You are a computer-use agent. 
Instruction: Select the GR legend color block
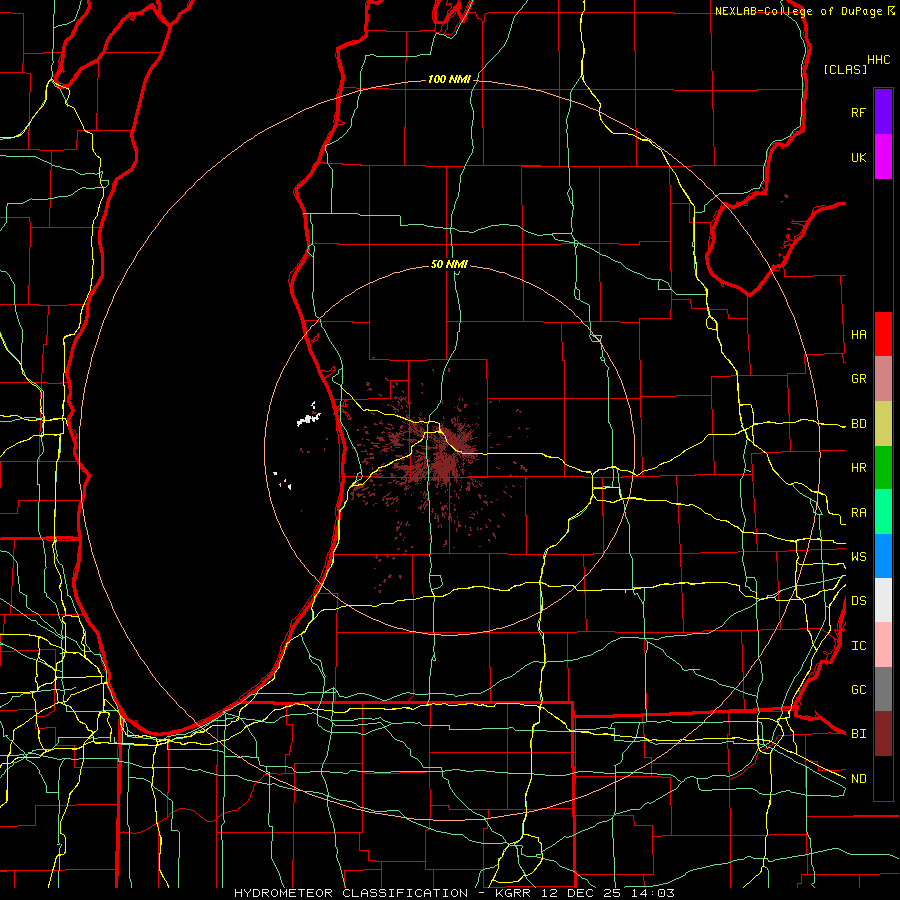pyautogui.click(x=883, y=378)
